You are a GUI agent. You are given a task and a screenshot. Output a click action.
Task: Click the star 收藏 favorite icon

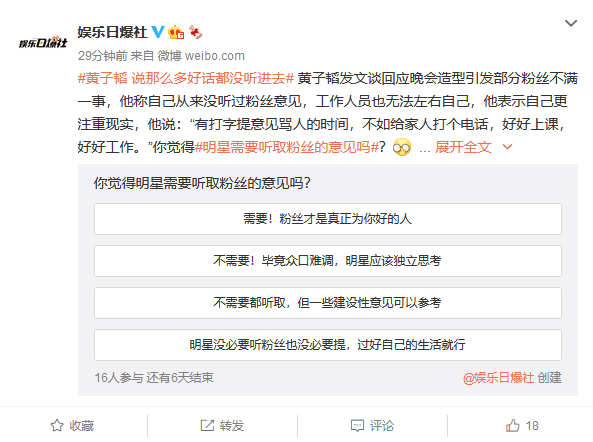coord(57,426)
